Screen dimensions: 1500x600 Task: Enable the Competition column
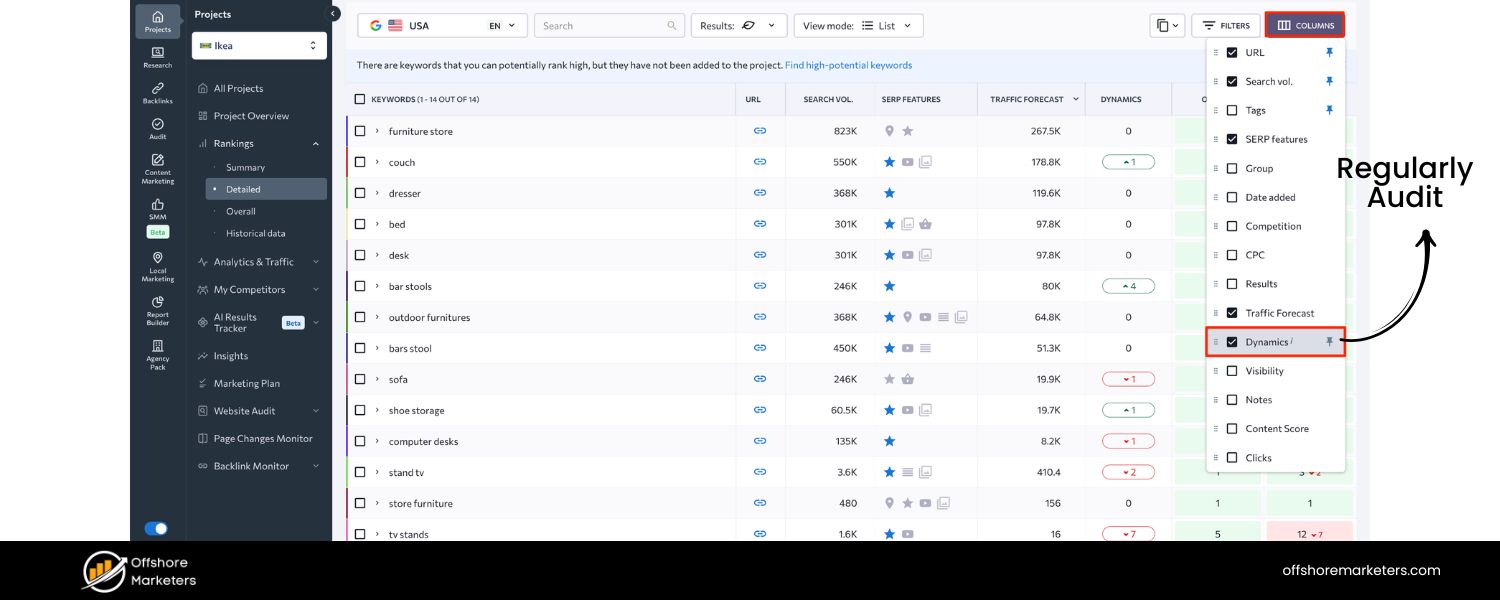pyautogui.click(x=1232, y=226)
